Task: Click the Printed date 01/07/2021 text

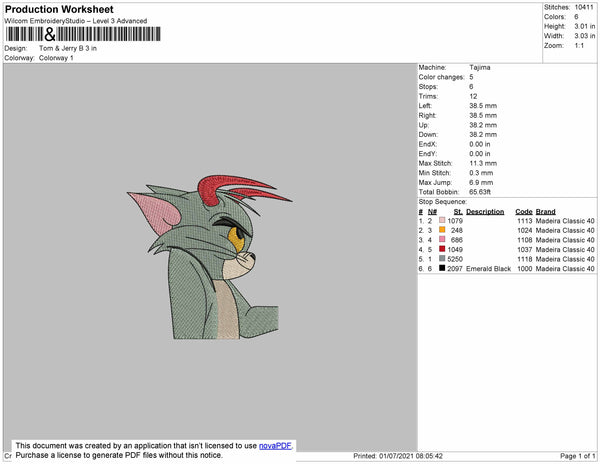Action: 398,456
